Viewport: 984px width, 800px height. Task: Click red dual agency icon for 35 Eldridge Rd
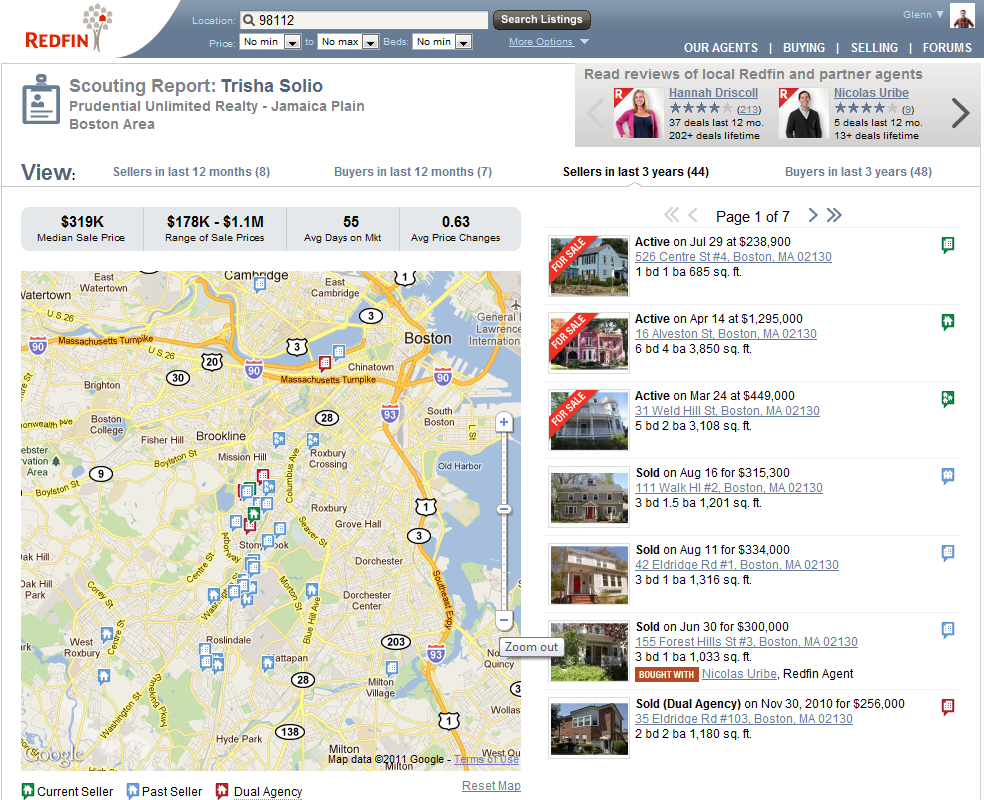948,707
